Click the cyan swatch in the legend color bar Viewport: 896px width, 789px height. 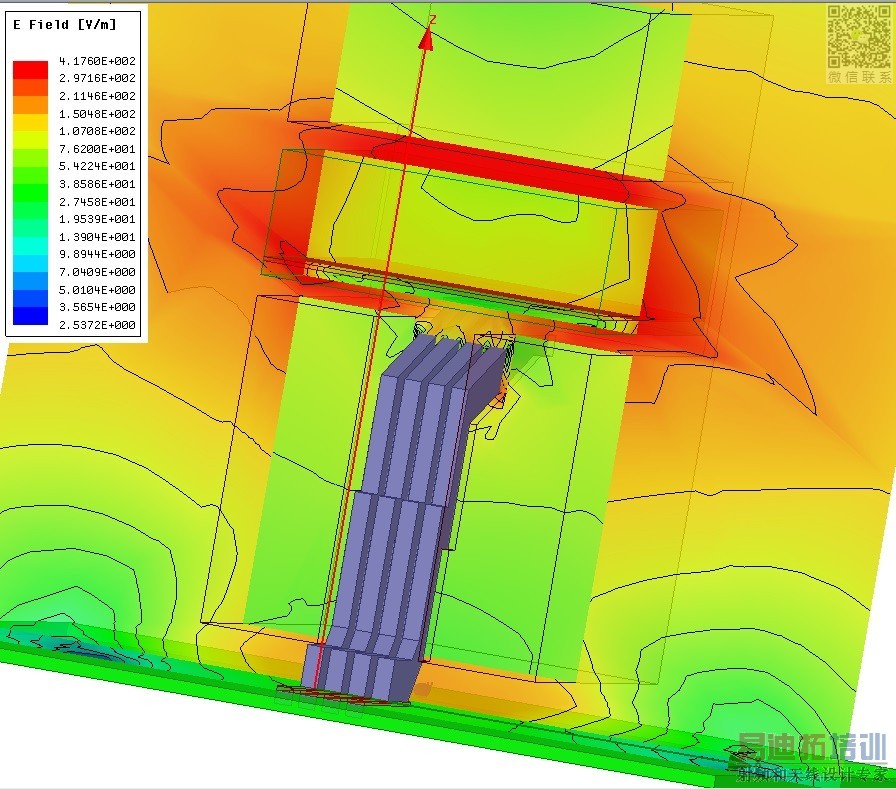30,246
